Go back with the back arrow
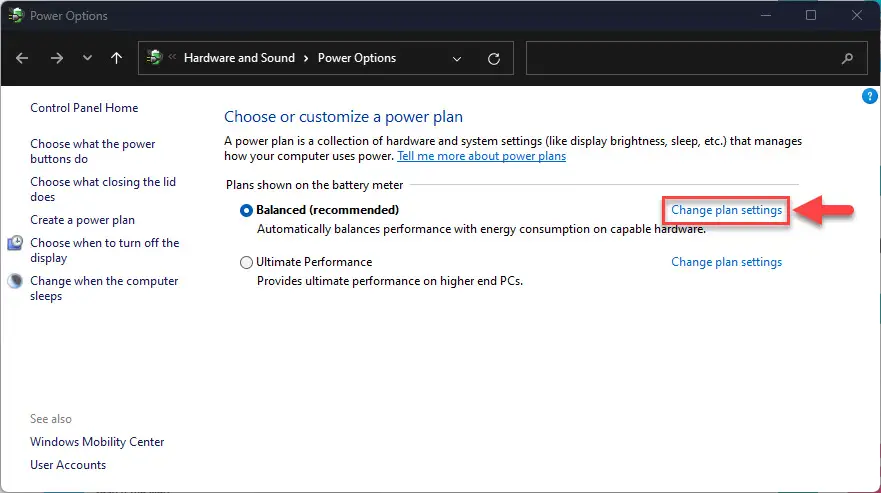Viewport: 881px width, 493px height. (x=22, y=58)
